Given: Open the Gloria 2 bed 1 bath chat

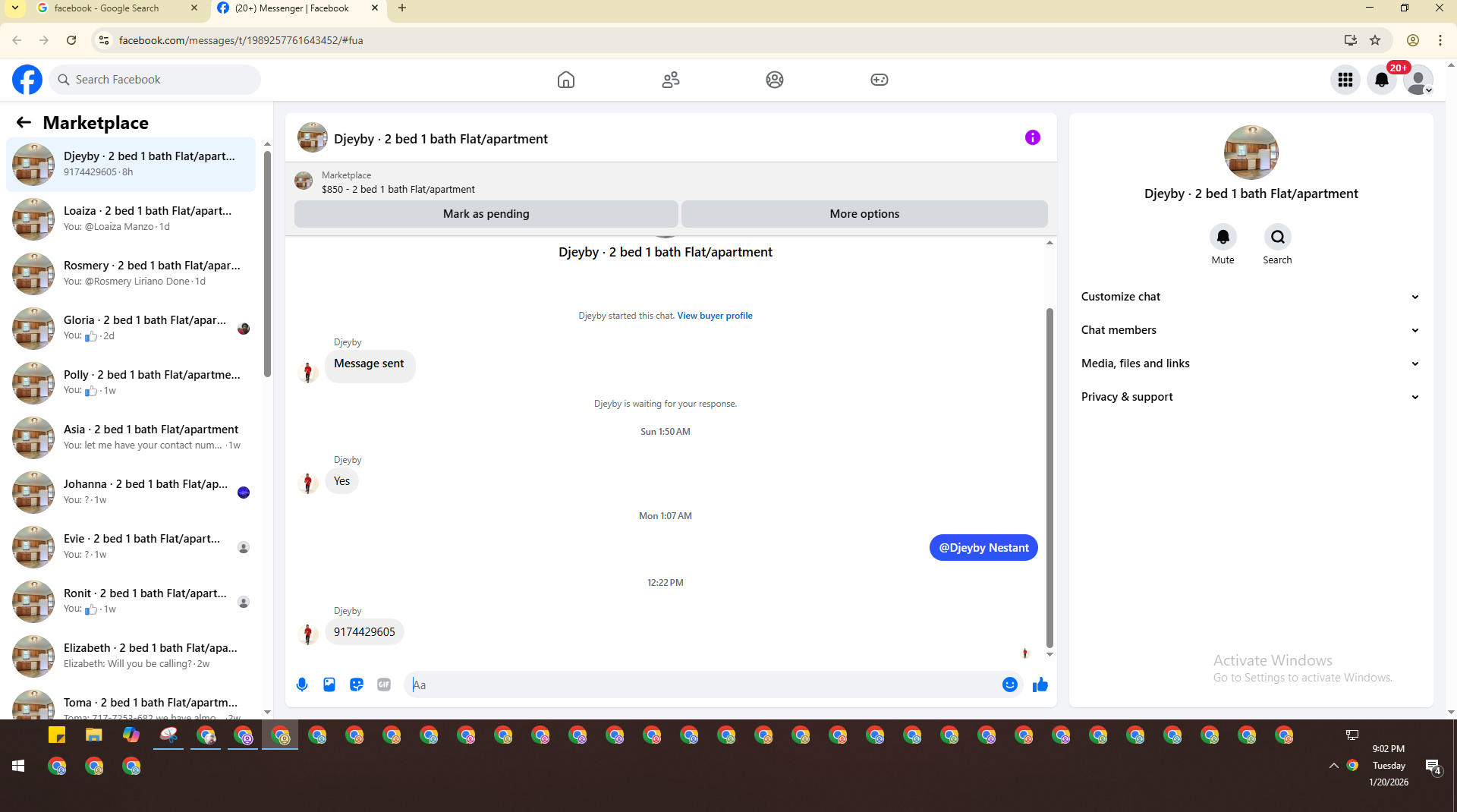Looking at the screenshot, I should pyautogui.click(x=131, y=328).
